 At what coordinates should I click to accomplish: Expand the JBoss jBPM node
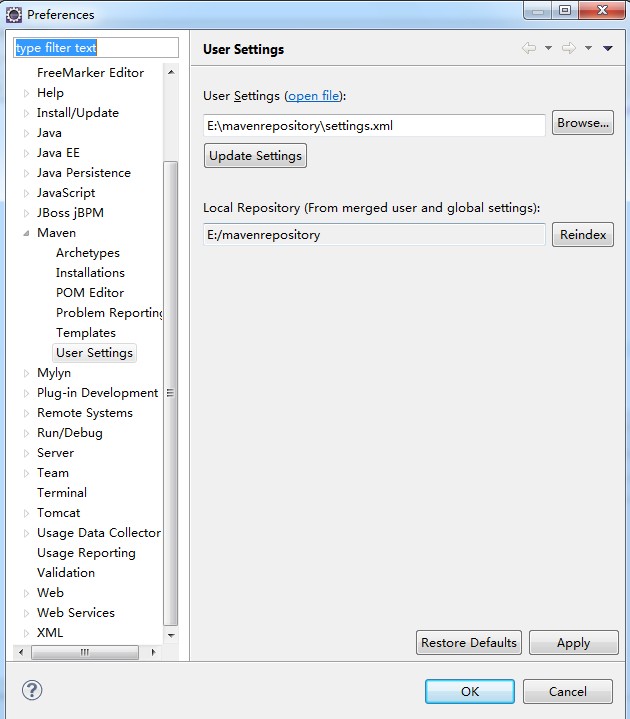point(27,213)
